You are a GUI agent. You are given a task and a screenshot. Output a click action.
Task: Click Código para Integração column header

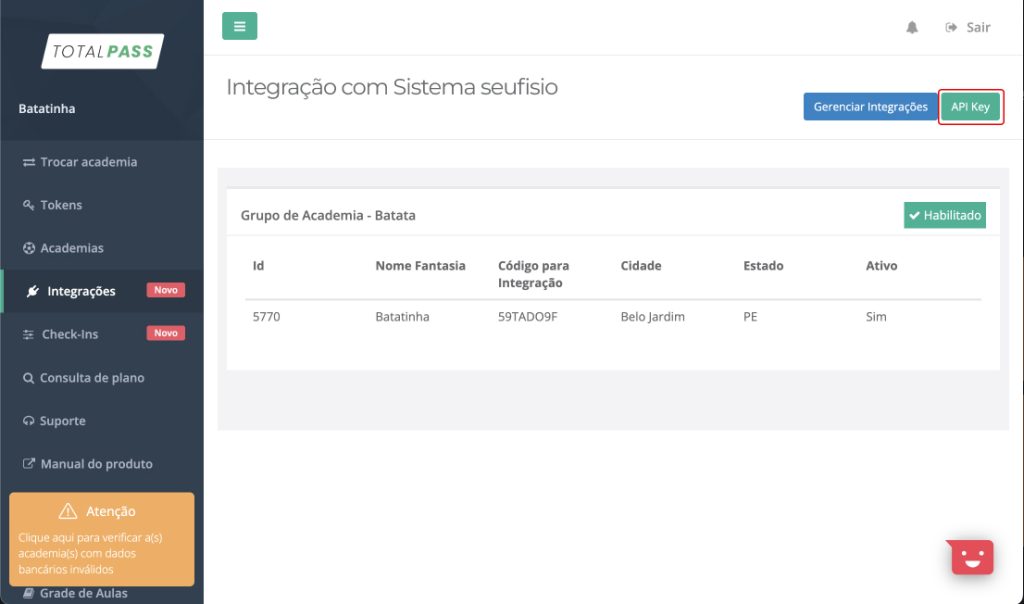tap(533, 274)
